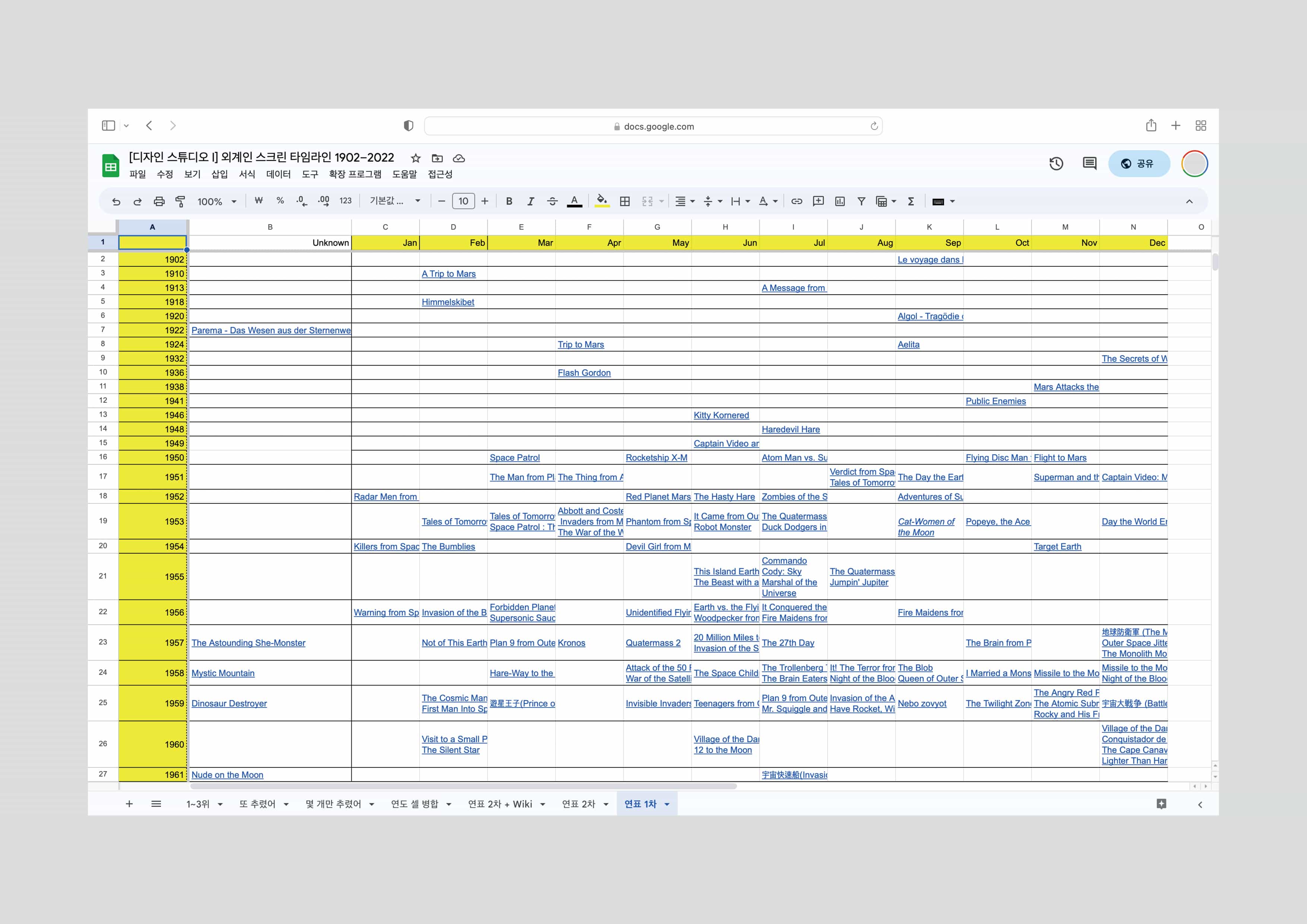This screenshot has height=924, width=1307.
Task: Switch to the 연표 2차 sheet tab
Action: pos(578,804)
